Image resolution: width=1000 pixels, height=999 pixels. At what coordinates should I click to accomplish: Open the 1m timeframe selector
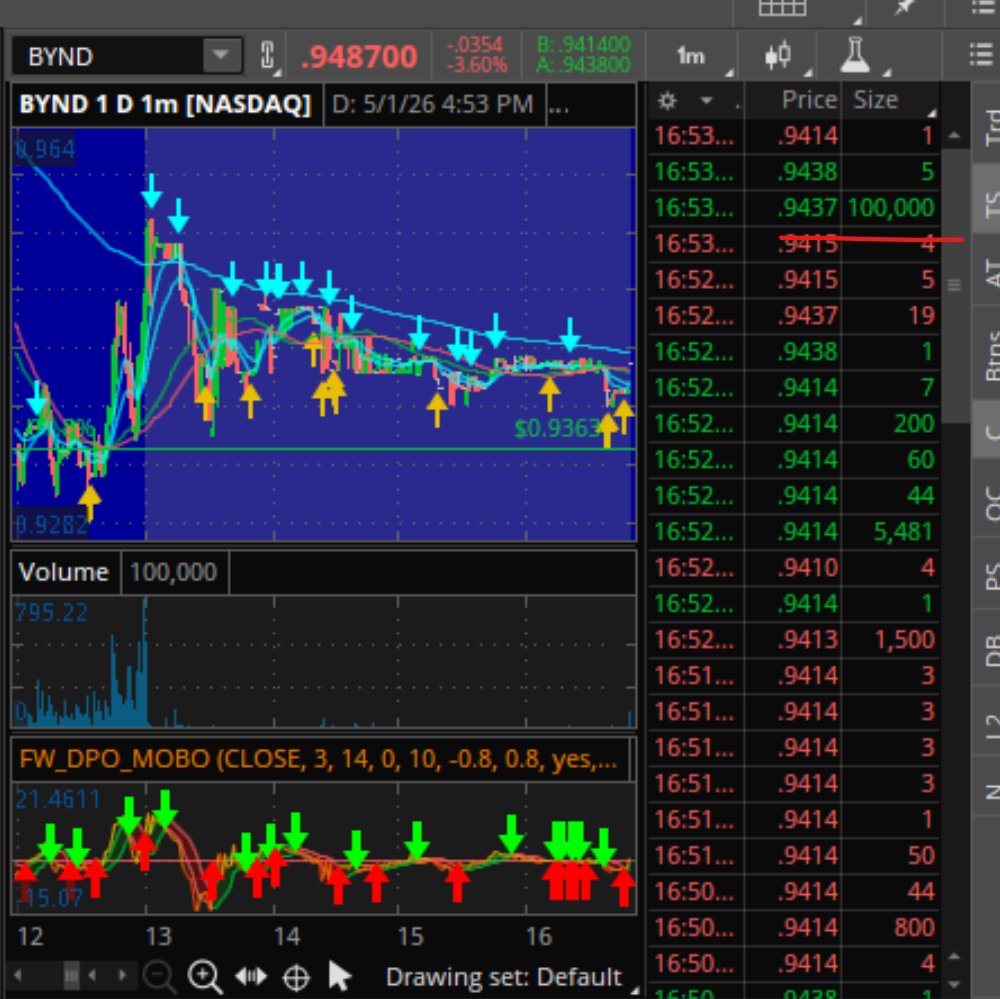pos(691,56)
